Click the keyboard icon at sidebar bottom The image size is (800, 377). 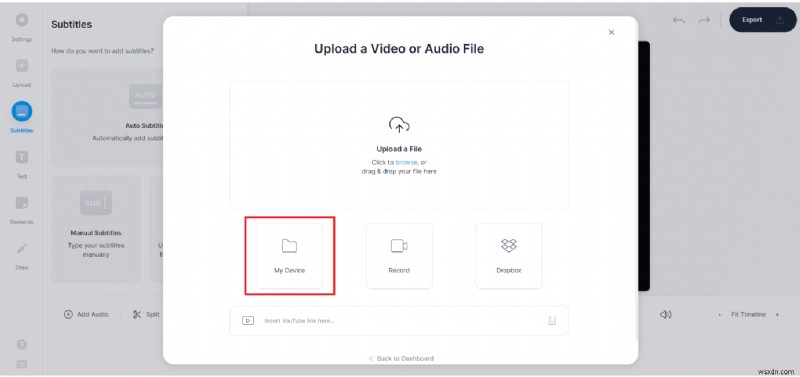coord(21,364)
